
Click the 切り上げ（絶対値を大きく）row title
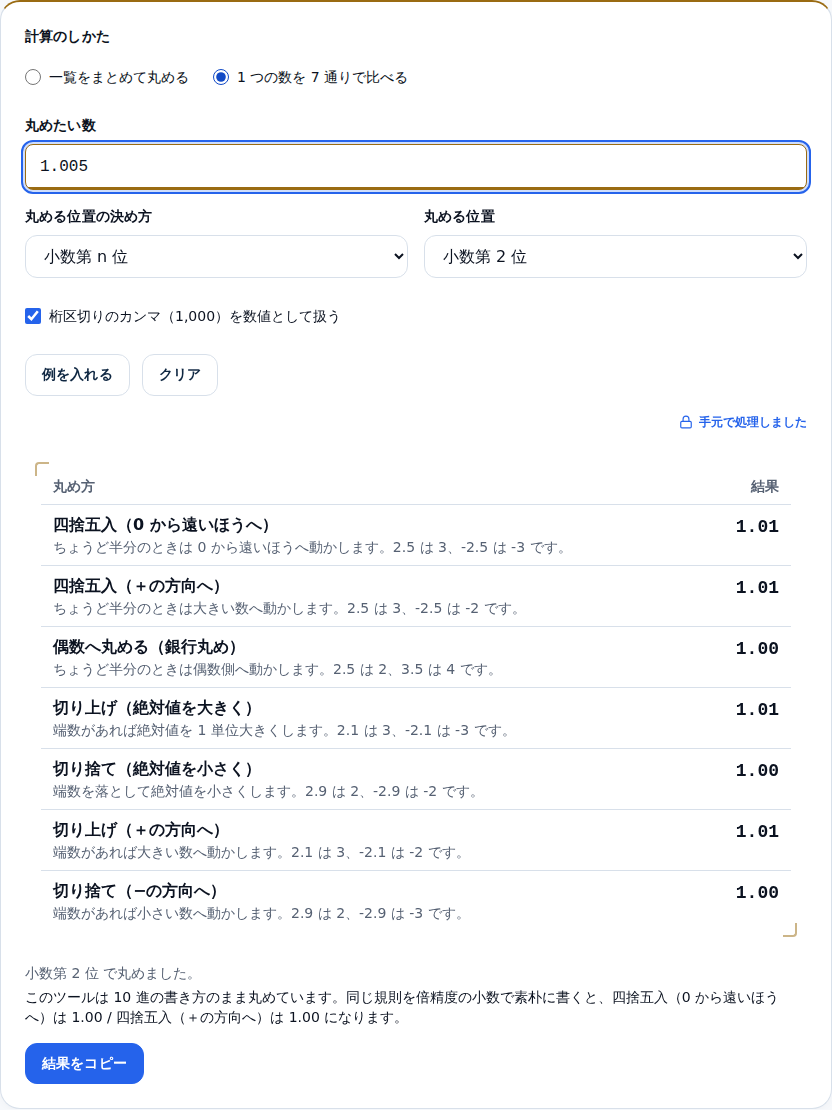pos(153,708)
